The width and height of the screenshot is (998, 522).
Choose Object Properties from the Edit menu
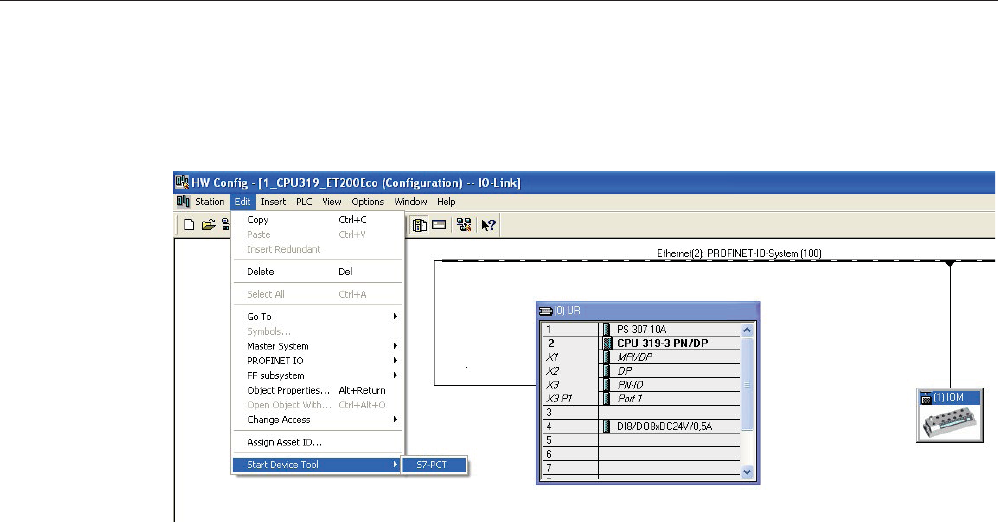318,390
